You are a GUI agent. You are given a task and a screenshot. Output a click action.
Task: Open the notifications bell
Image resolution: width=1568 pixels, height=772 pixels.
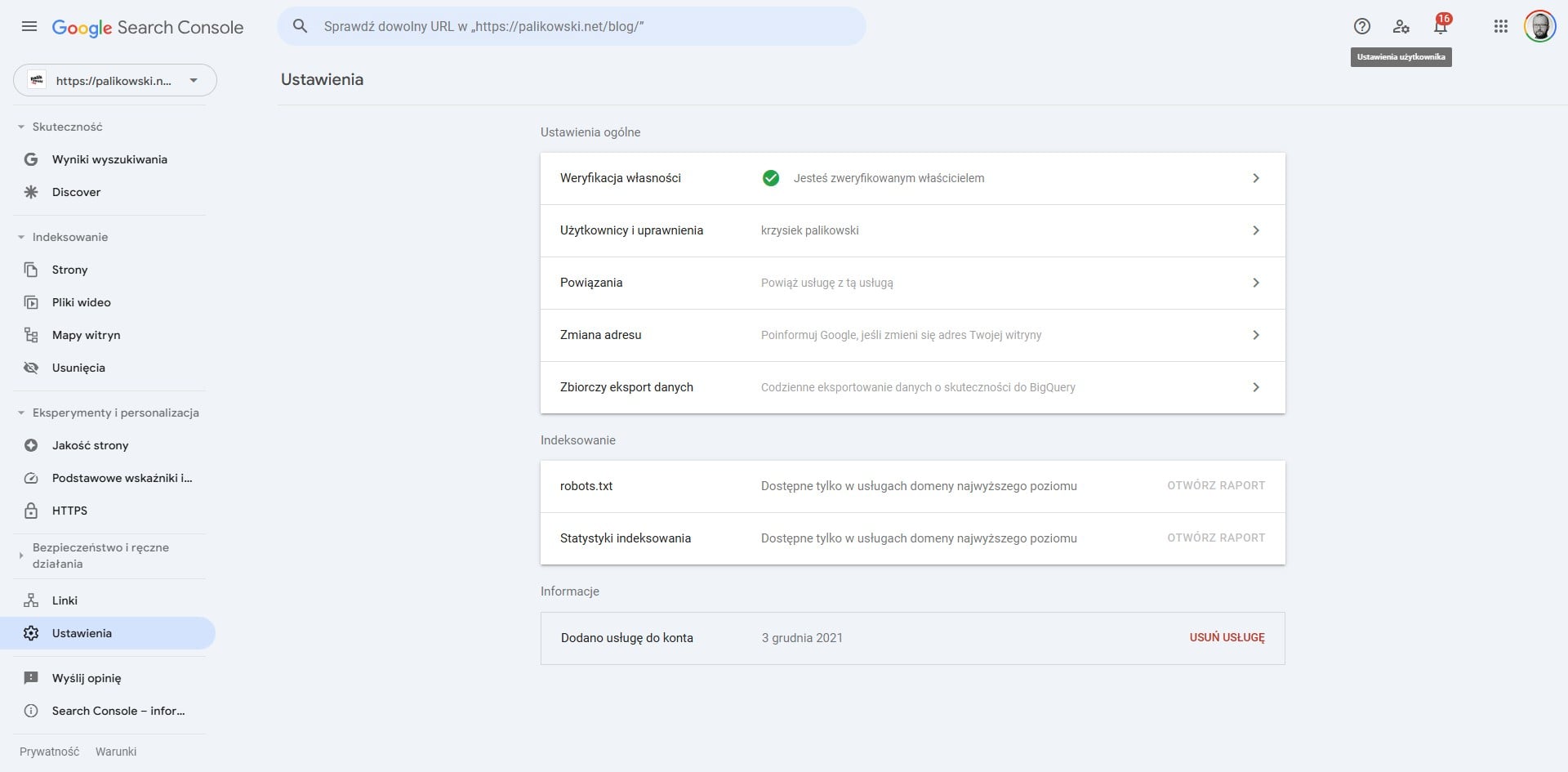pos(1441,26)
